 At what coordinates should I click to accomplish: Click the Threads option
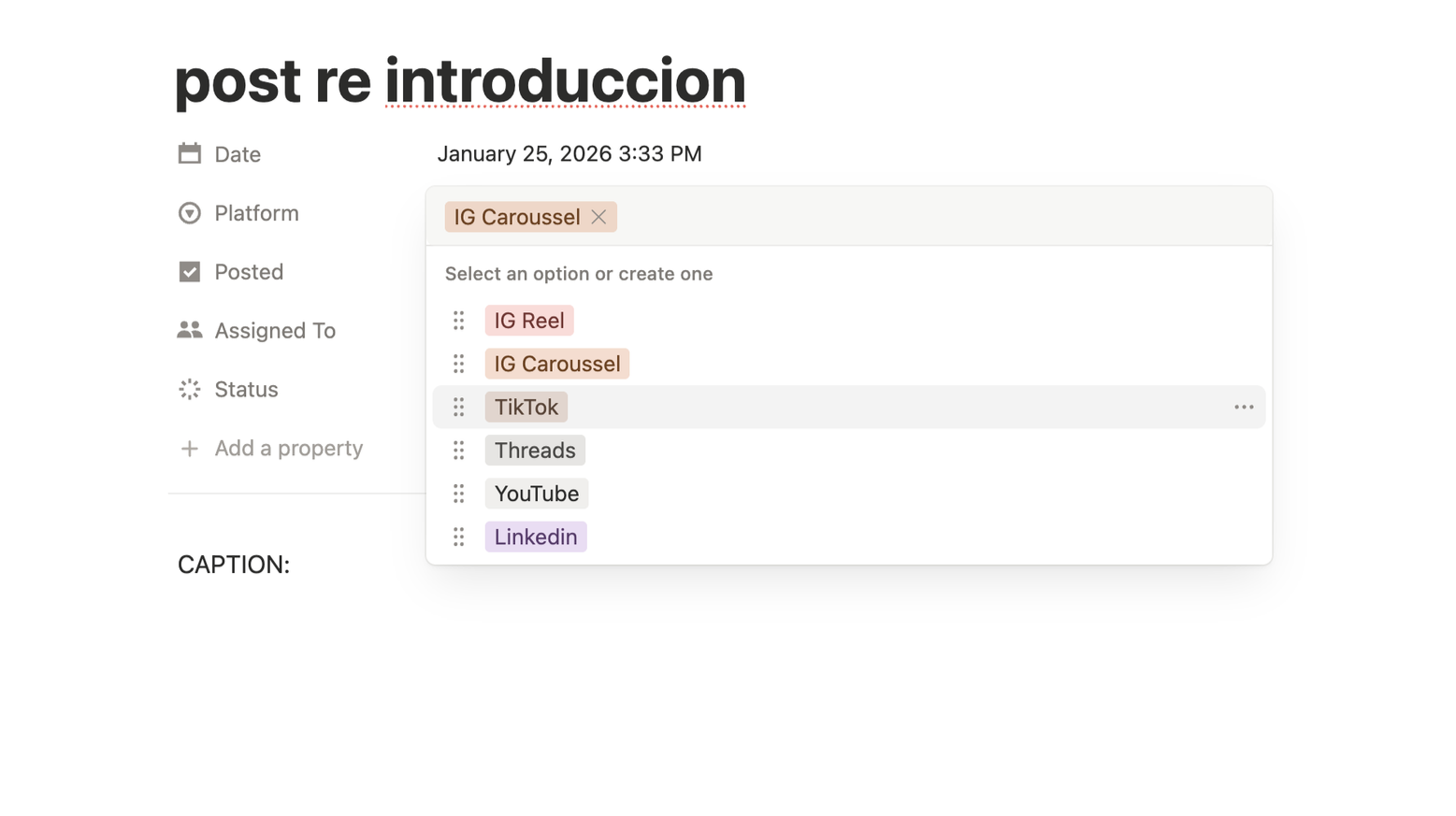pyautogui.click(x=534, y=451)
